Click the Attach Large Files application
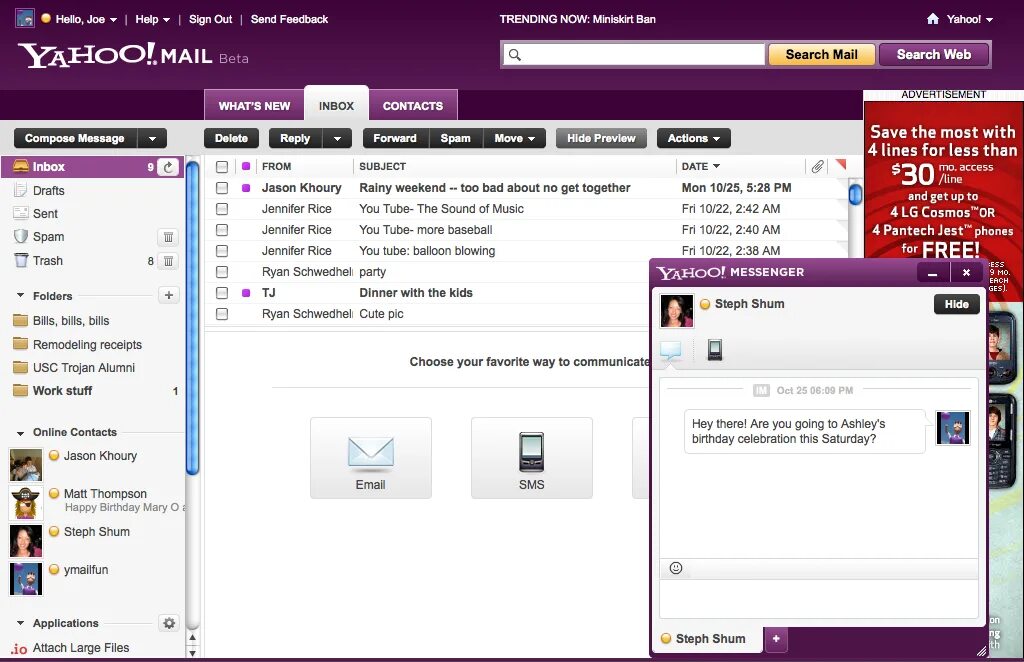 81,648
